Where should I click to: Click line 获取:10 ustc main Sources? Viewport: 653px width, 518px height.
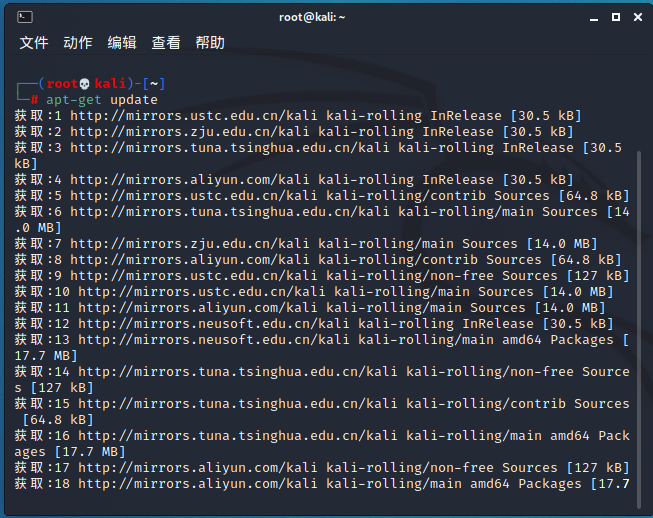tap(314, 292)
